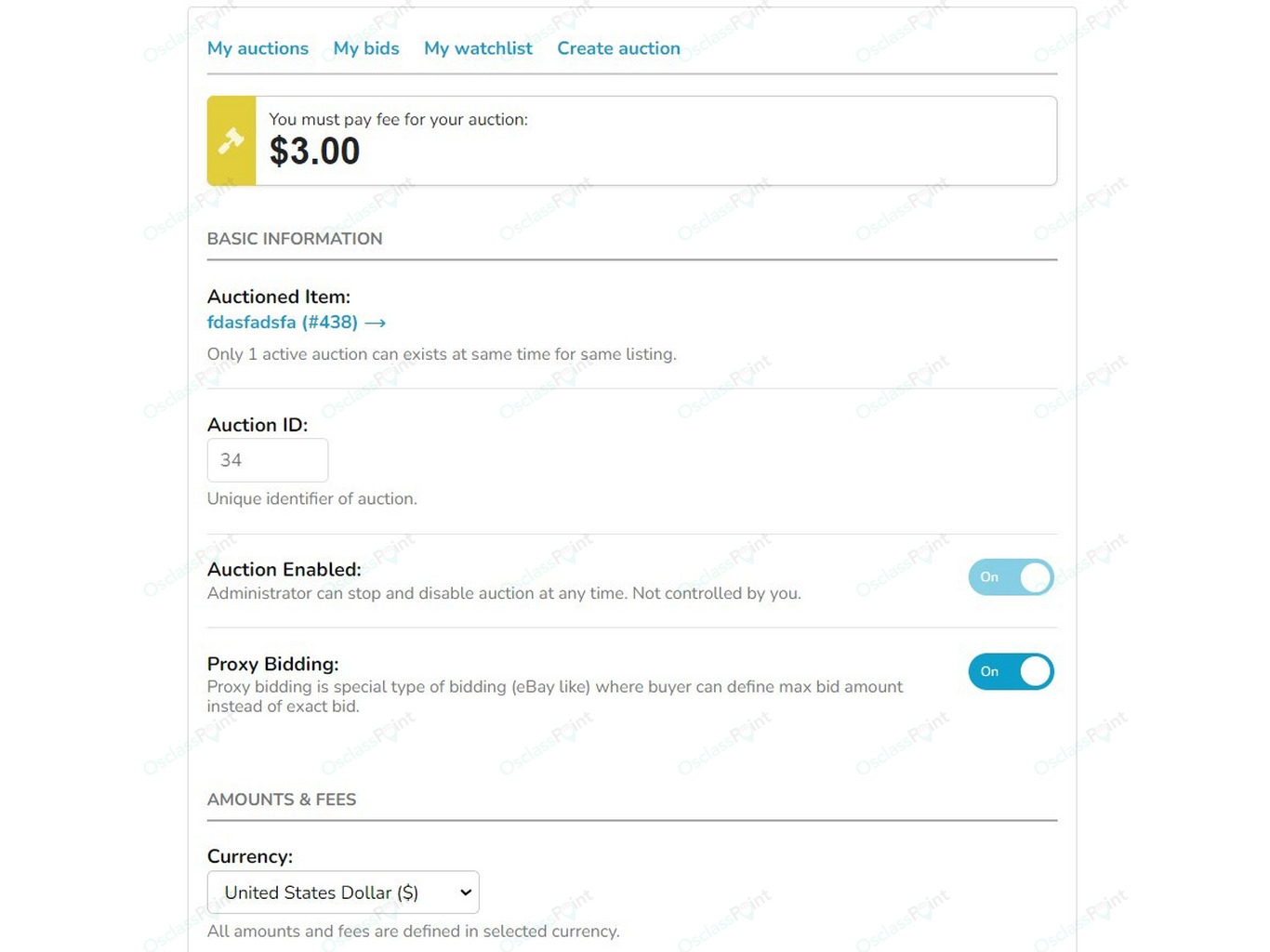Click the Auctioned Item label

coord(278,297)
